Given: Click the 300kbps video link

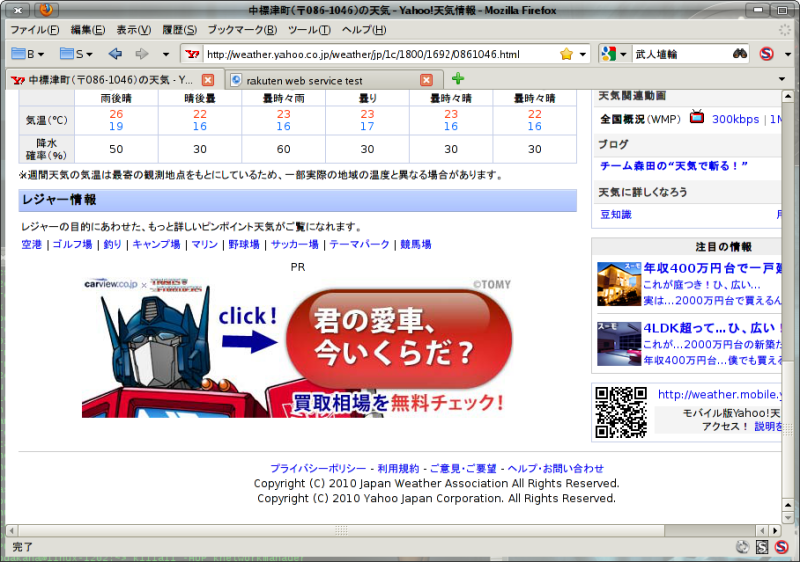Looking at the screenshot, I should tap(735, 119).
